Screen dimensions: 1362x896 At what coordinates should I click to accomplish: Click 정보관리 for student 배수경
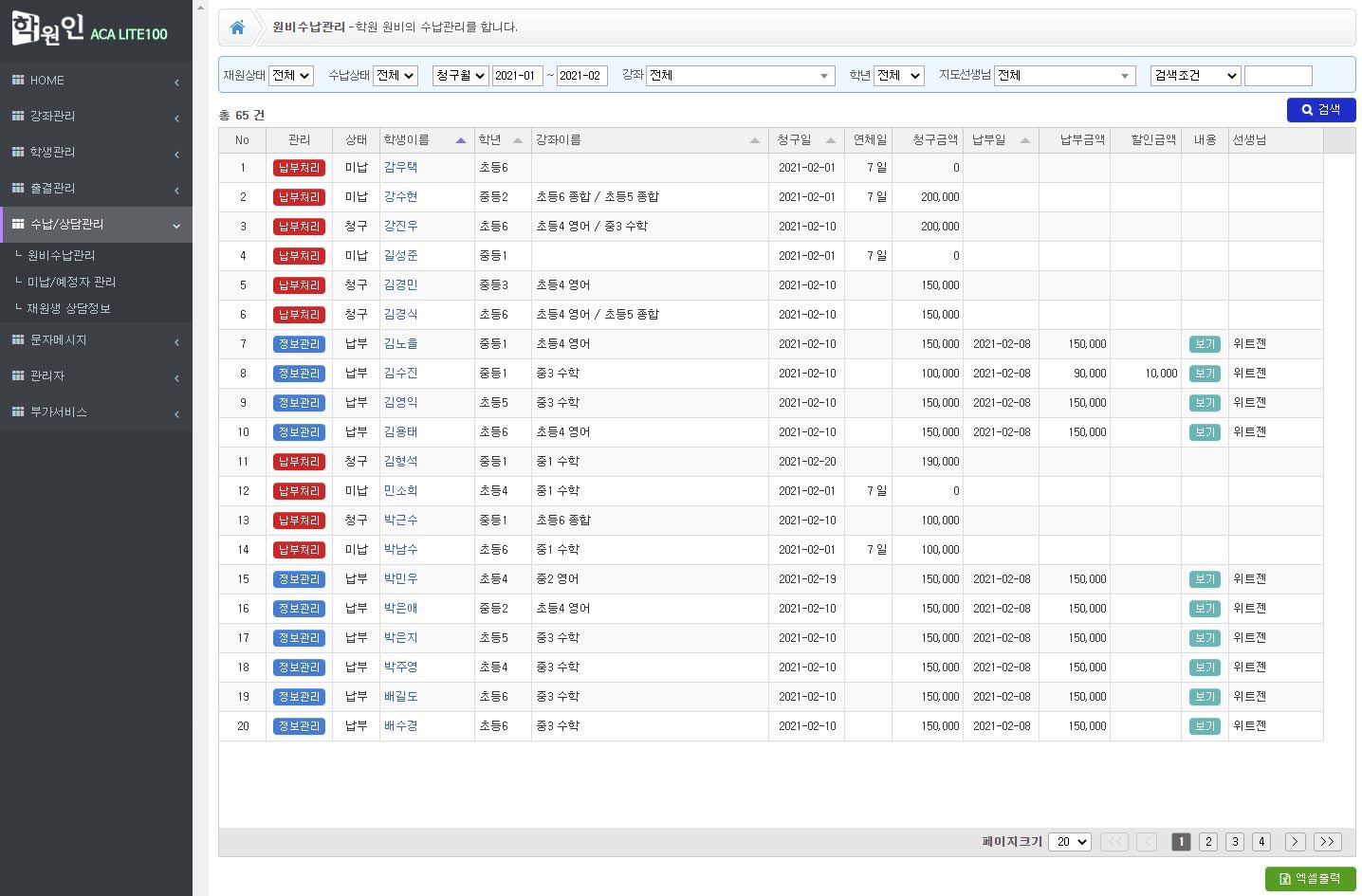[299, 726]
